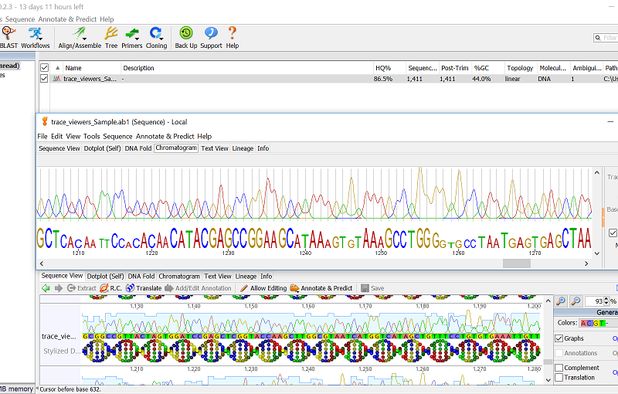
Task: Open the Annotate & Predict dropdown in the viewer toolbar
Action: [321, 288]
